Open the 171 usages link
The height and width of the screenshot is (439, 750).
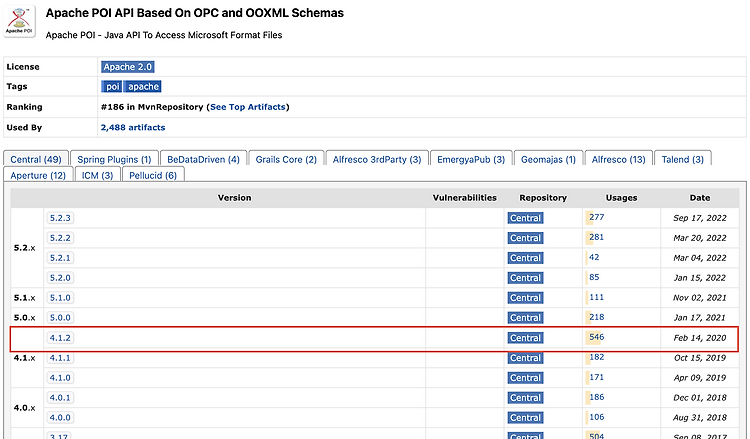[x=596, y=377]
